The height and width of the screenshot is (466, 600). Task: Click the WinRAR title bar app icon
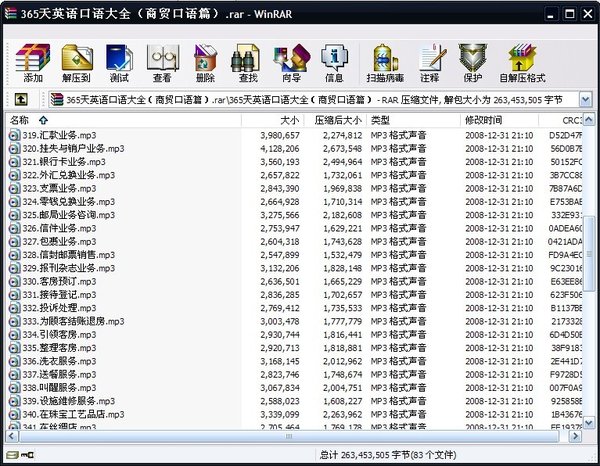click(x=11, y=14)
